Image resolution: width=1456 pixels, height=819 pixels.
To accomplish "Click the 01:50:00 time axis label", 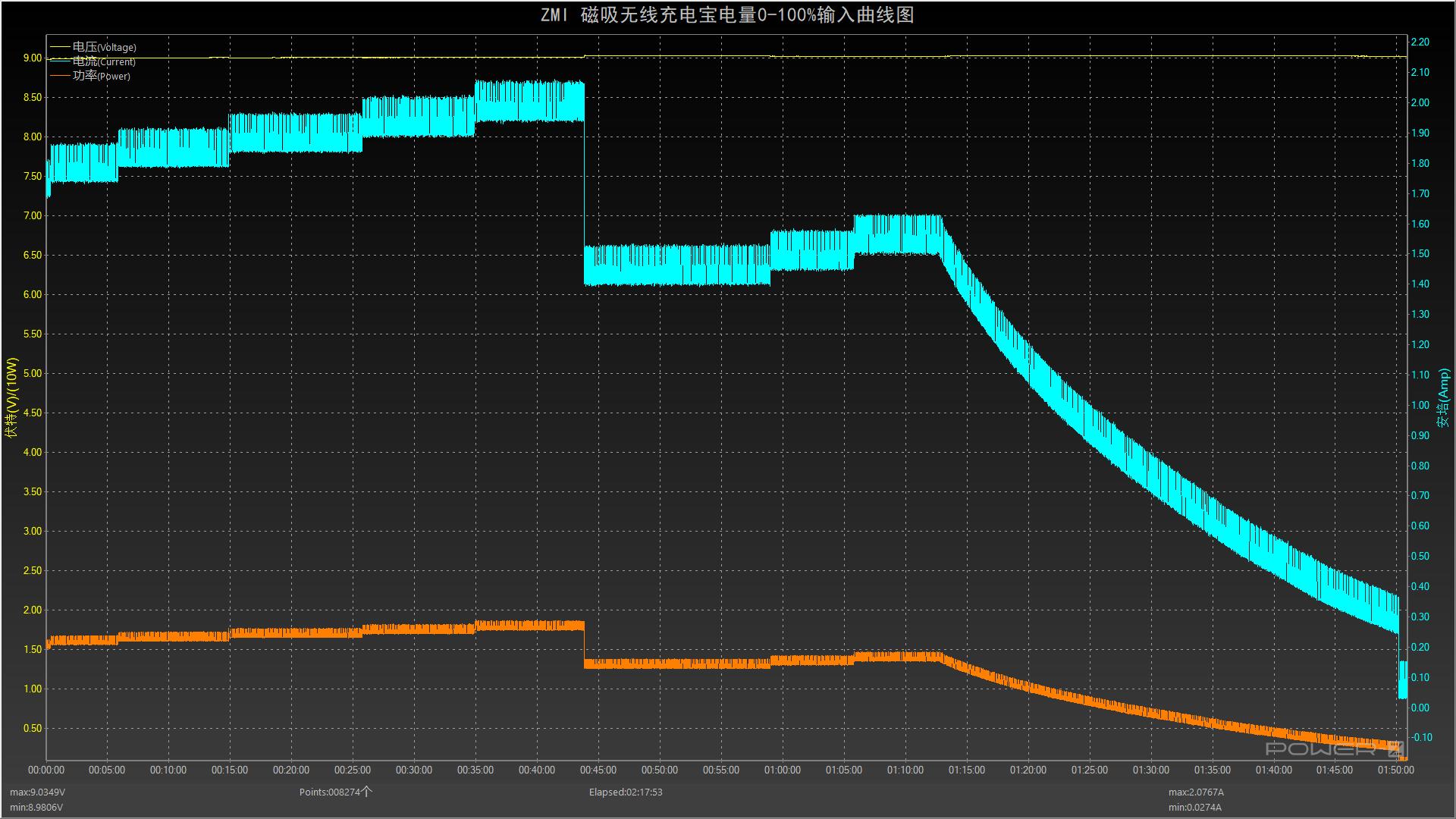I will coord(1395,770).
